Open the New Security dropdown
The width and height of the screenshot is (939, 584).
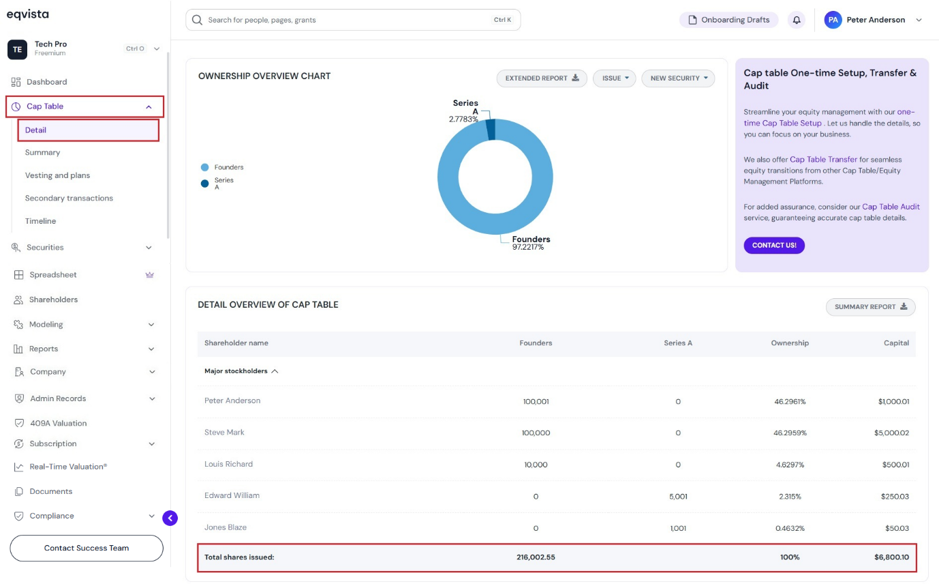pyautogui.click(x=678, y=78)
